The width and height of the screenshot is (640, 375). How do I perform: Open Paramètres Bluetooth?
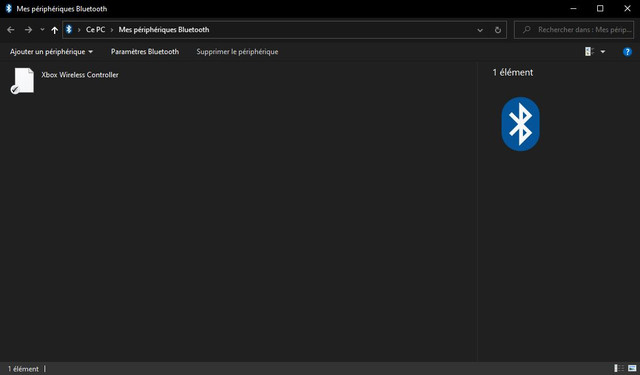pyautogui.click(x=145, y=52)
